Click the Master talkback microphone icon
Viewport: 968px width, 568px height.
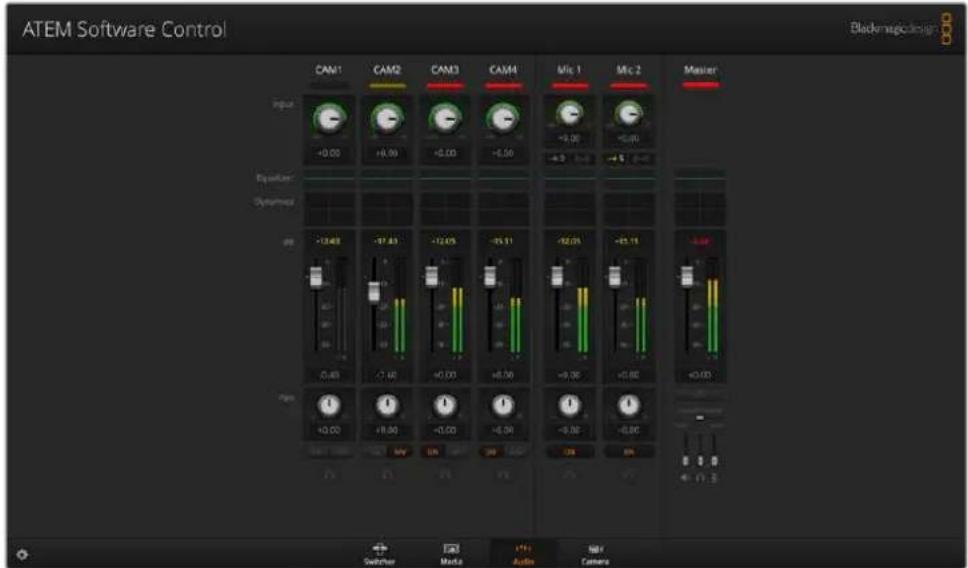pyautogui.click(x=714, y=478)
